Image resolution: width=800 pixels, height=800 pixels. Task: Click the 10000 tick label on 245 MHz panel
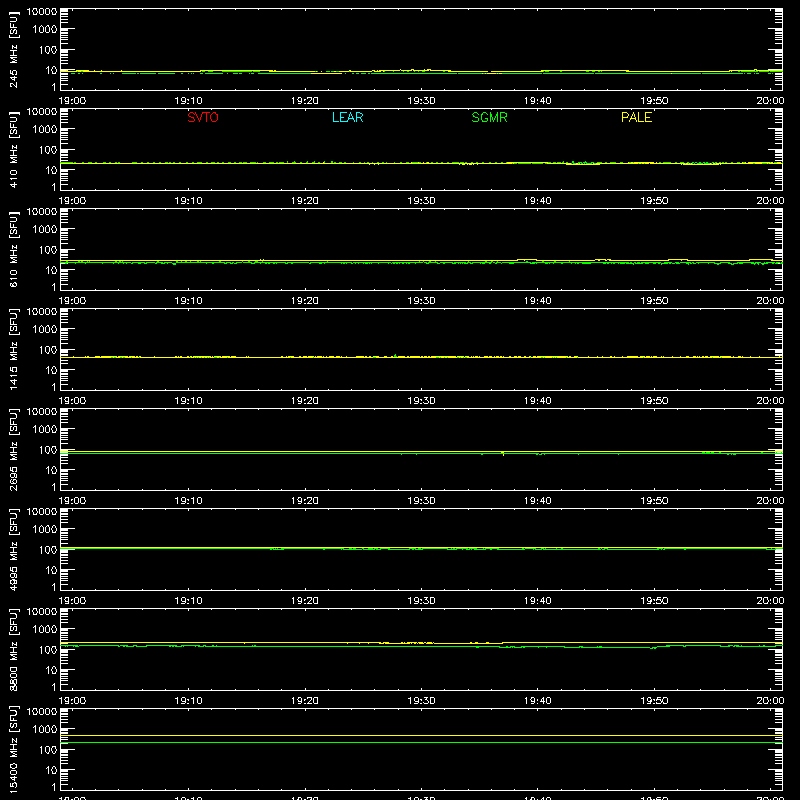pyautogui.click(x=42, y=12)
